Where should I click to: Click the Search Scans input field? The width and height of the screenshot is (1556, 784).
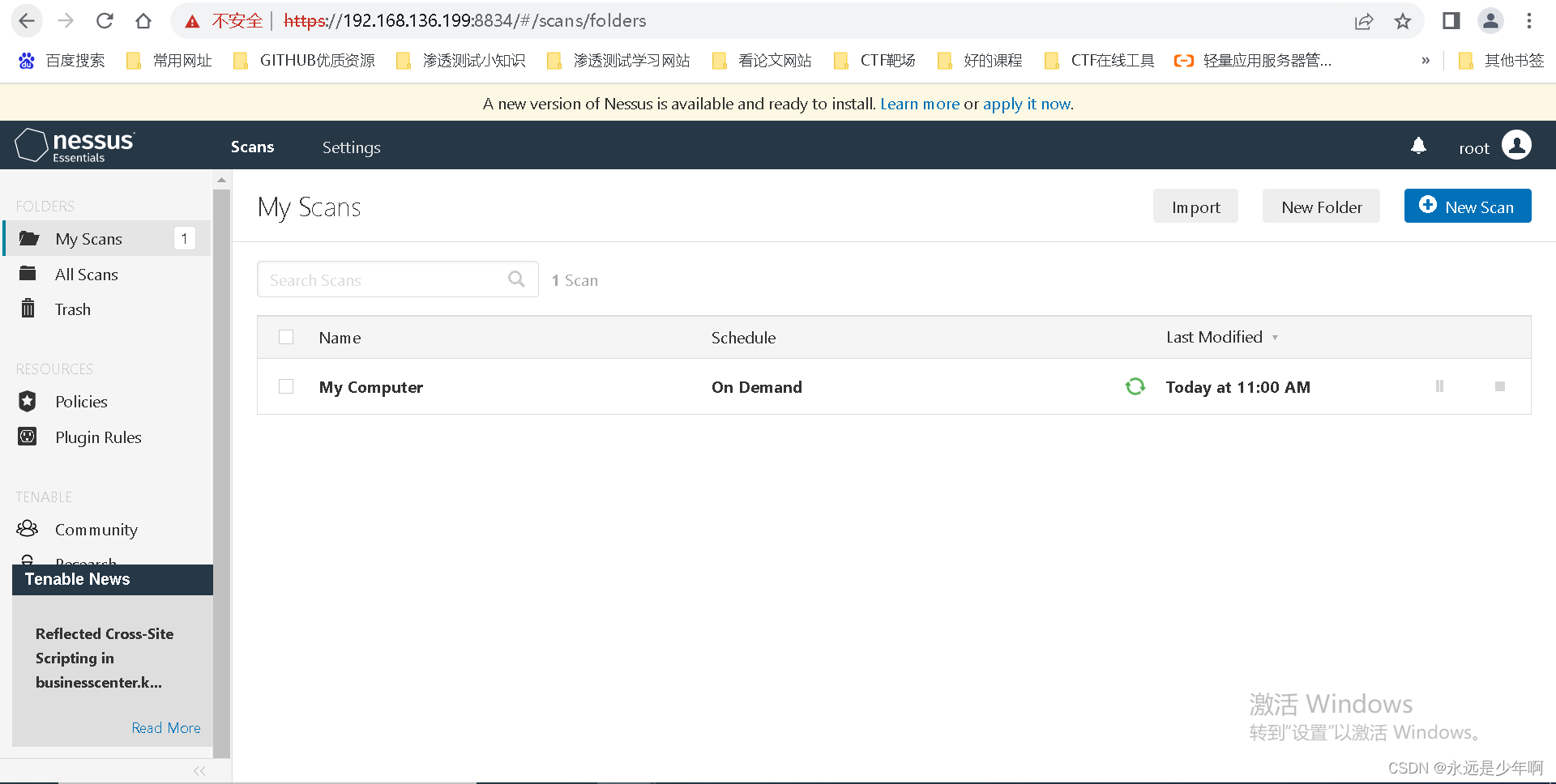click(398, 279)
